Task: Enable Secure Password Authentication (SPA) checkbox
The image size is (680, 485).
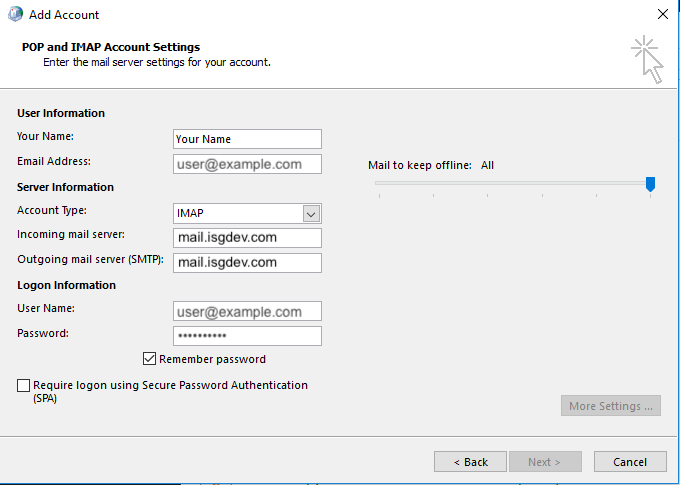Action: click(24, 385)
